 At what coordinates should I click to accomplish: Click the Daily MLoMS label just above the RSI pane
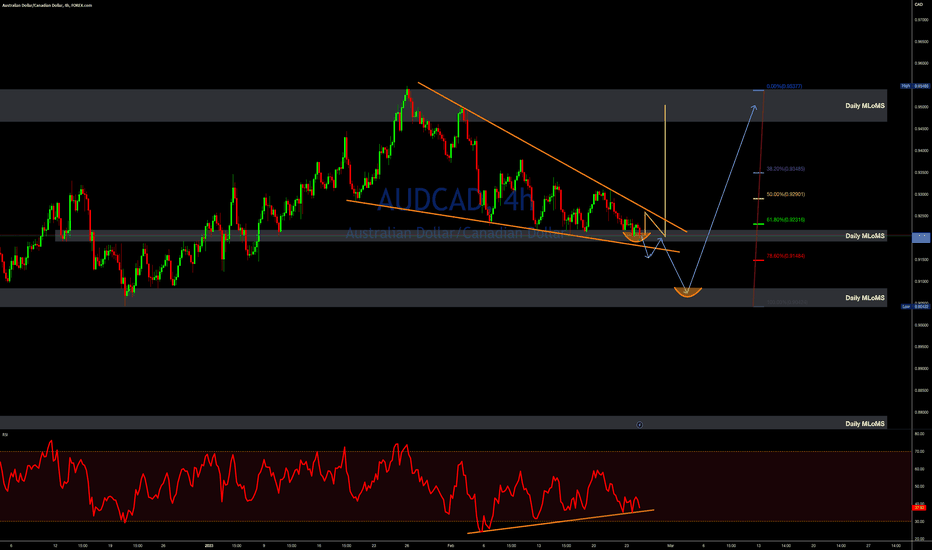coord(865,424)
